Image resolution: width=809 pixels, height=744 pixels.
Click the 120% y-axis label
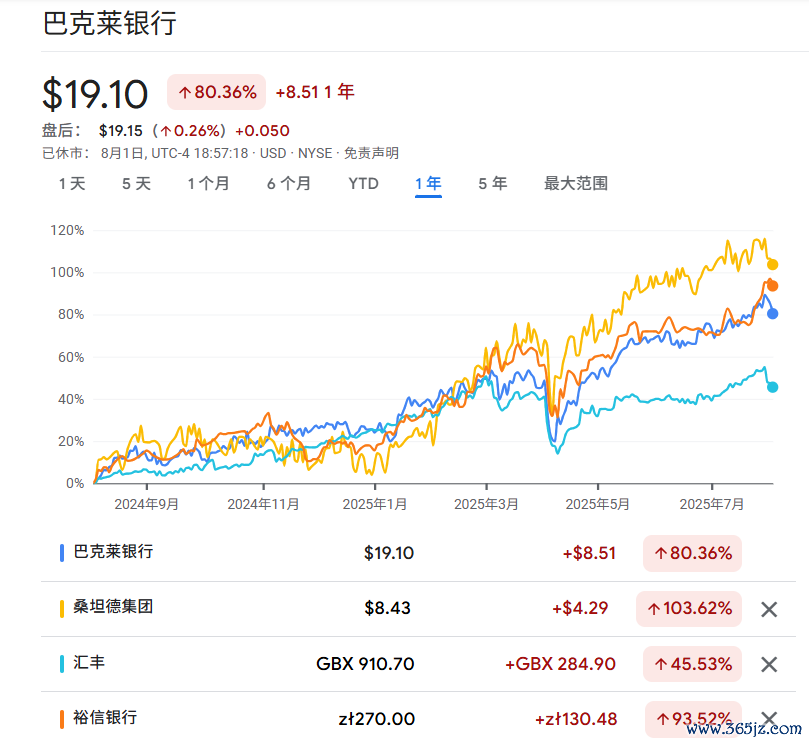(x=67, y=230)
